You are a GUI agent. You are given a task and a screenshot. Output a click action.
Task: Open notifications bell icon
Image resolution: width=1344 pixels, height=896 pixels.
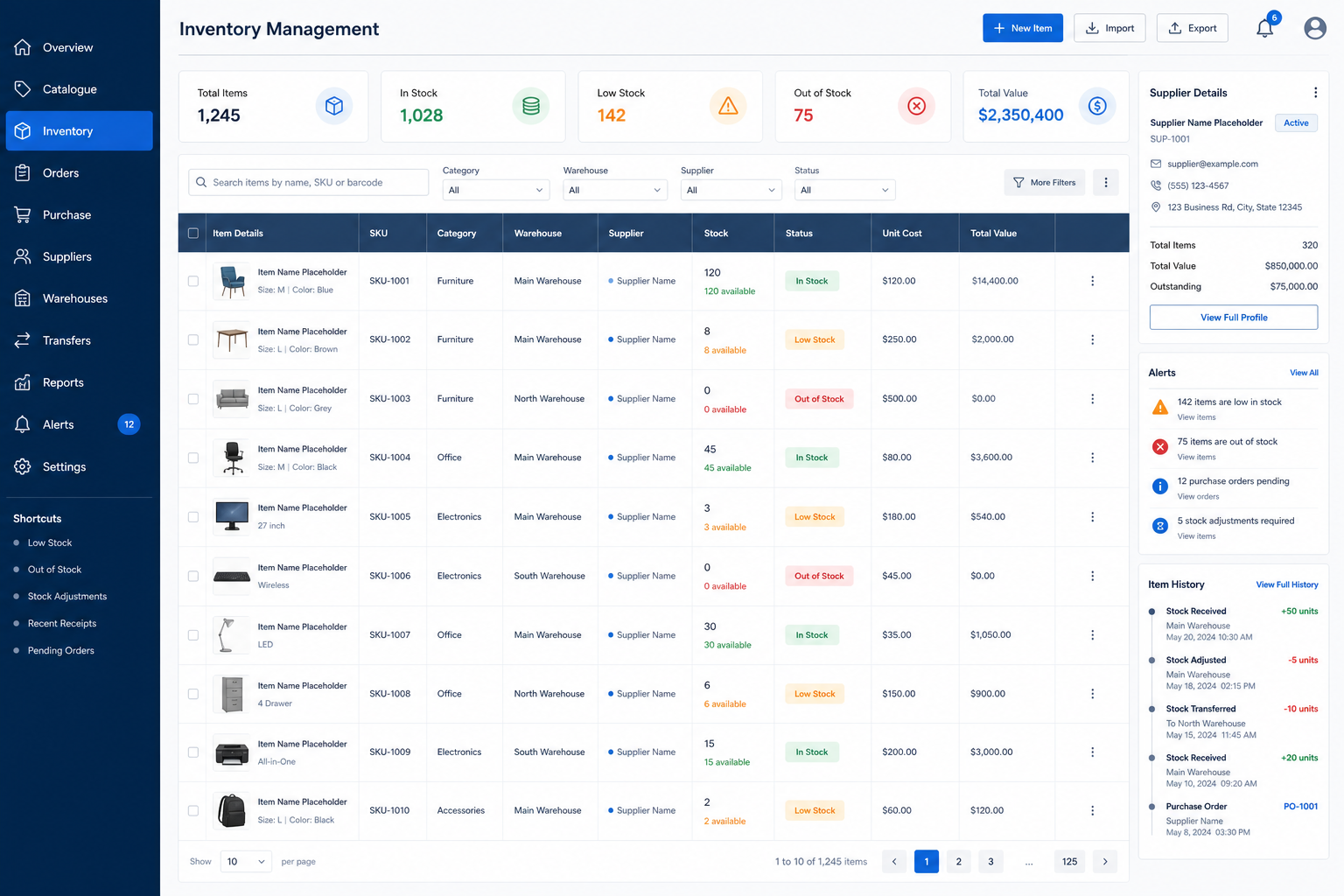pyautogui.click(x=1264, y=28)
